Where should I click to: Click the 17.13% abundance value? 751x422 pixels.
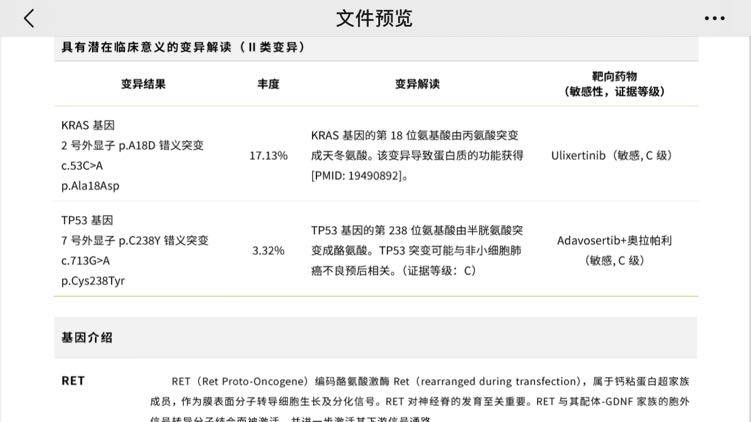268,156
